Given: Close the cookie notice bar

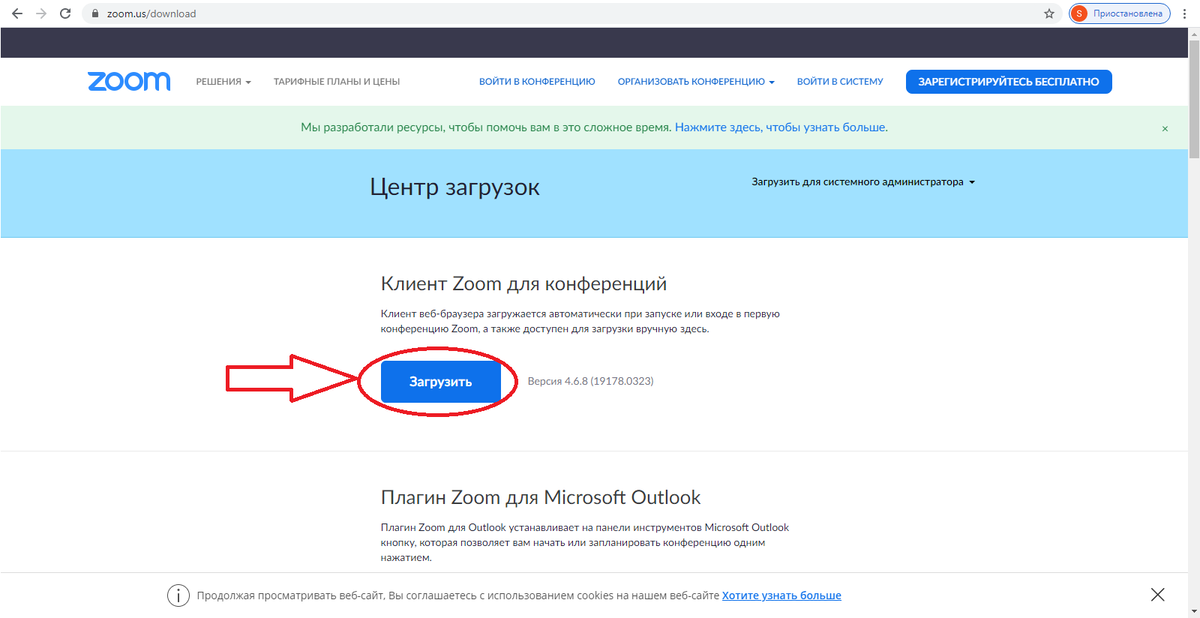Looking at the screenshot, I should point(1158,595).
